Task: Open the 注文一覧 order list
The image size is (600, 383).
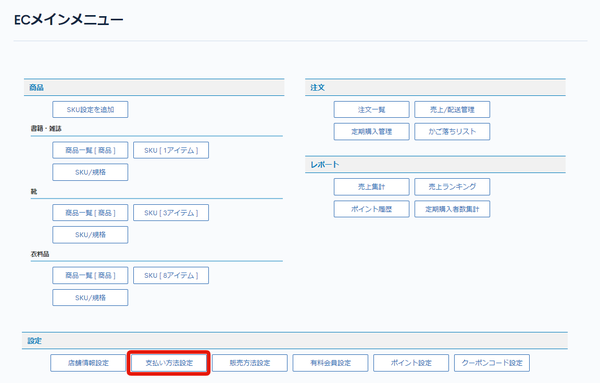Action: (x=372, y=109)
